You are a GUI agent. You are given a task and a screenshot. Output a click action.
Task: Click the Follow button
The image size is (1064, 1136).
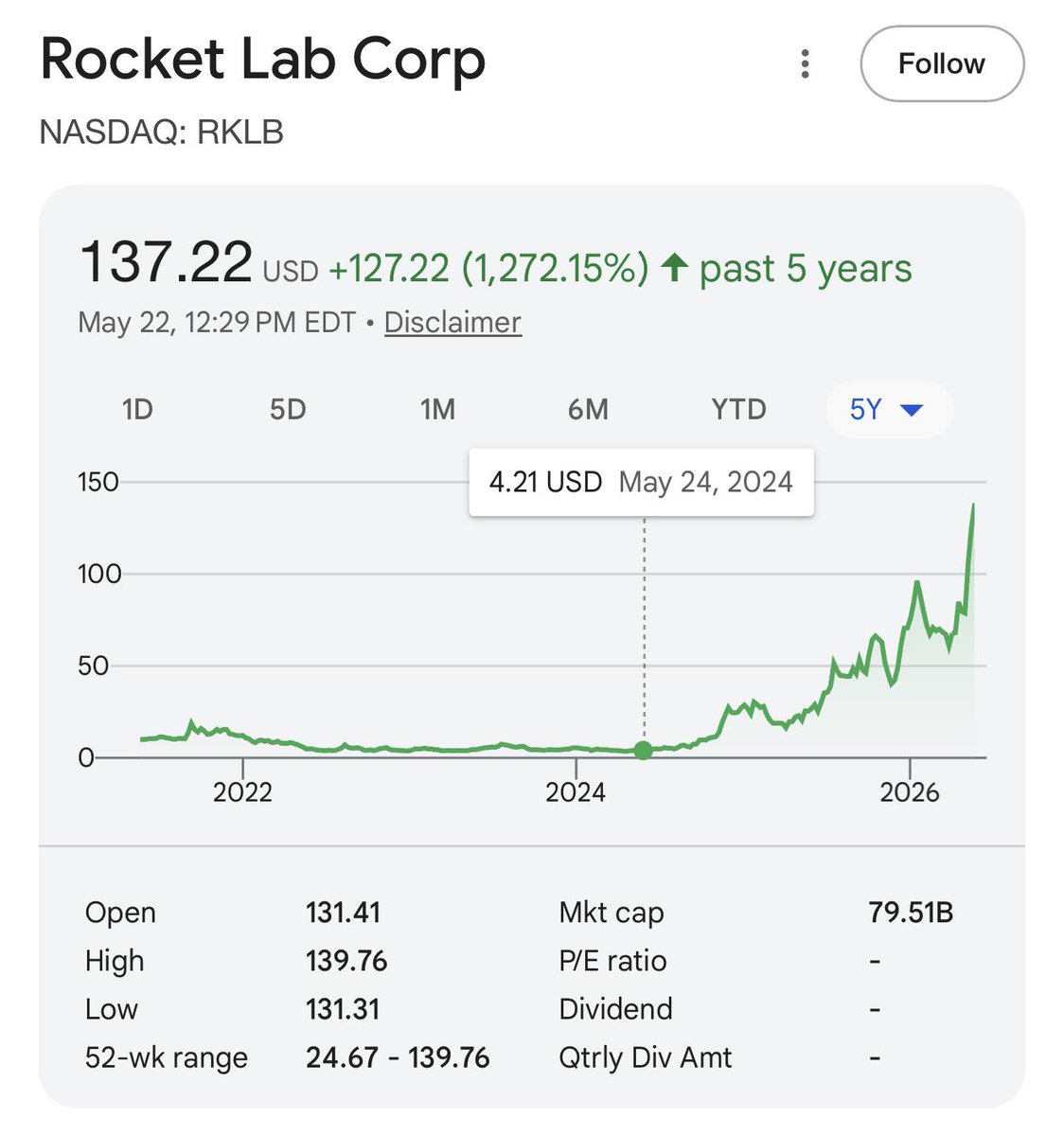[942, 64]
